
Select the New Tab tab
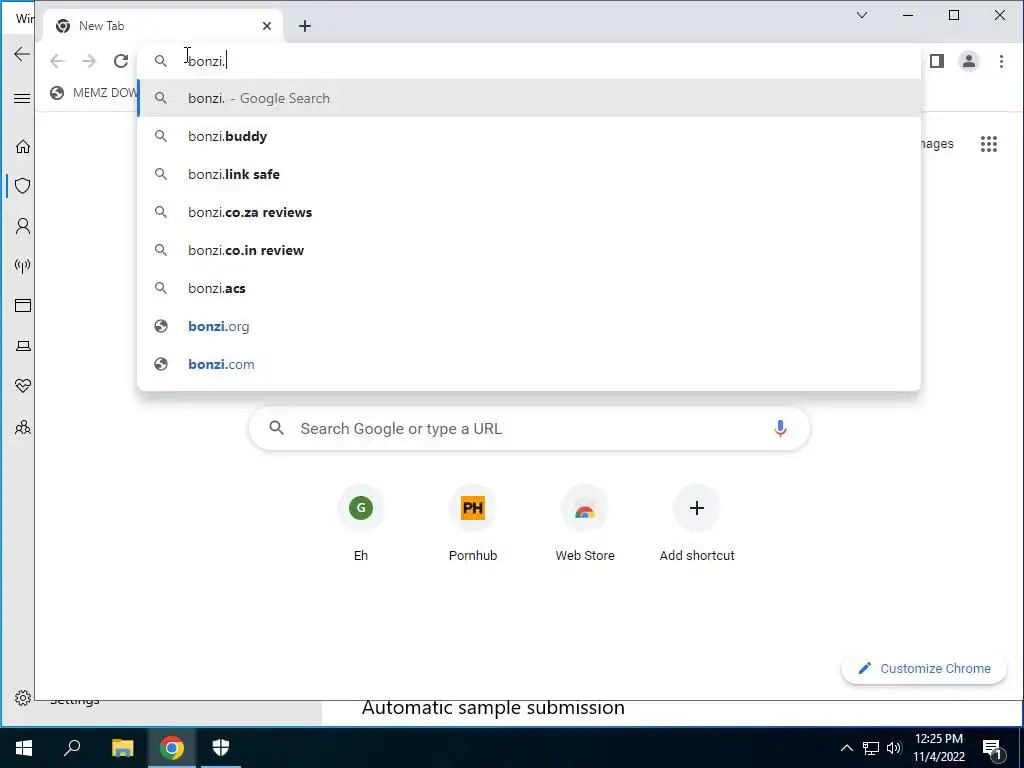tap(163, 26)
